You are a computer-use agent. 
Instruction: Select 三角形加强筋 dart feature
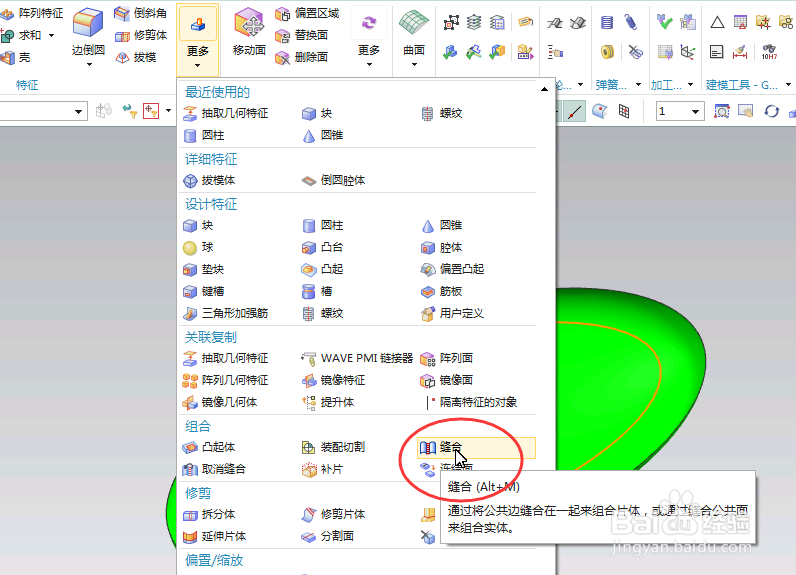[x=225, y=314]
